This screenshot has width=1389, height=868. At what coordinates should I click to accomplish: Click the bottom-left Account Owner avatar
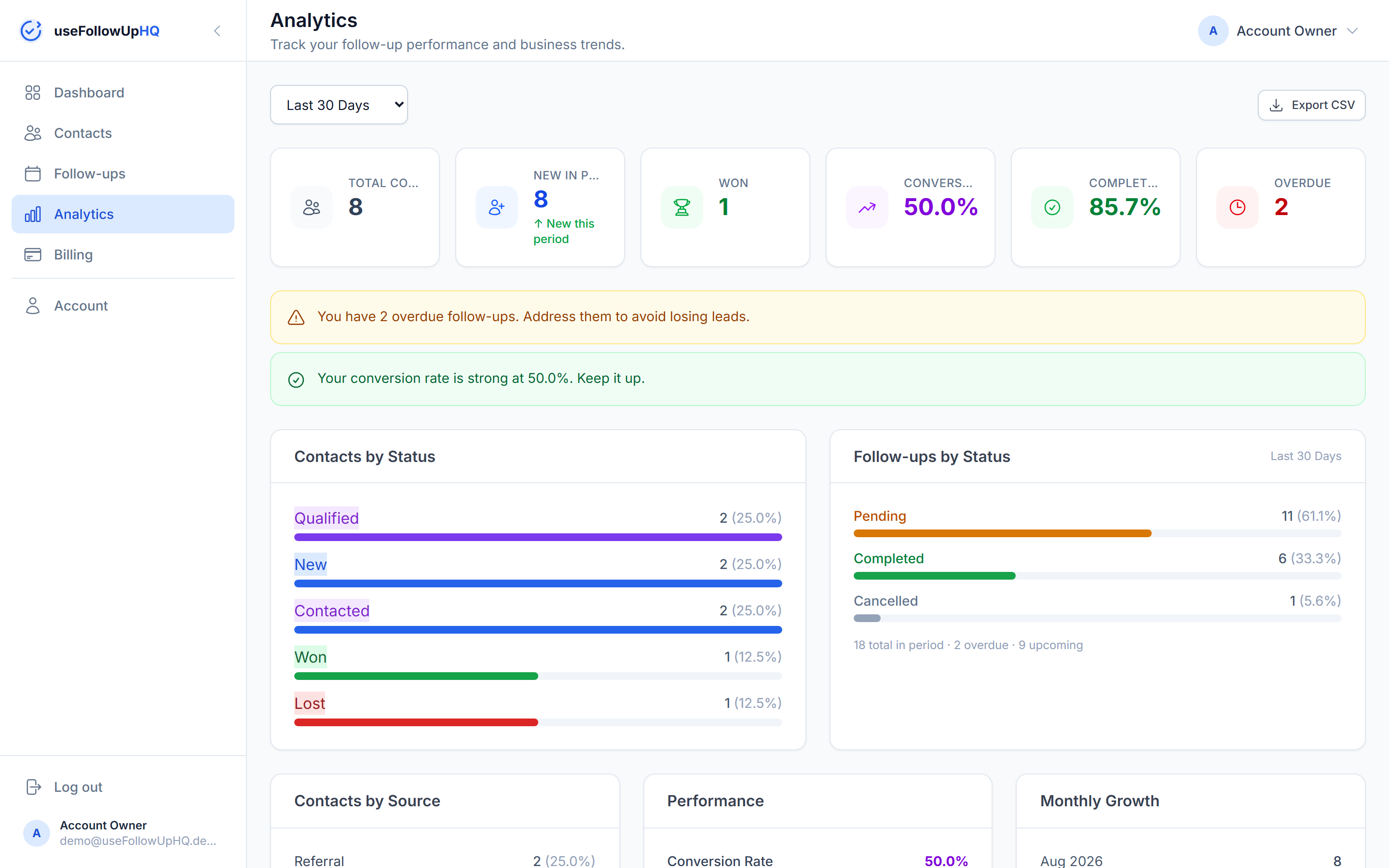coord(36,833)
